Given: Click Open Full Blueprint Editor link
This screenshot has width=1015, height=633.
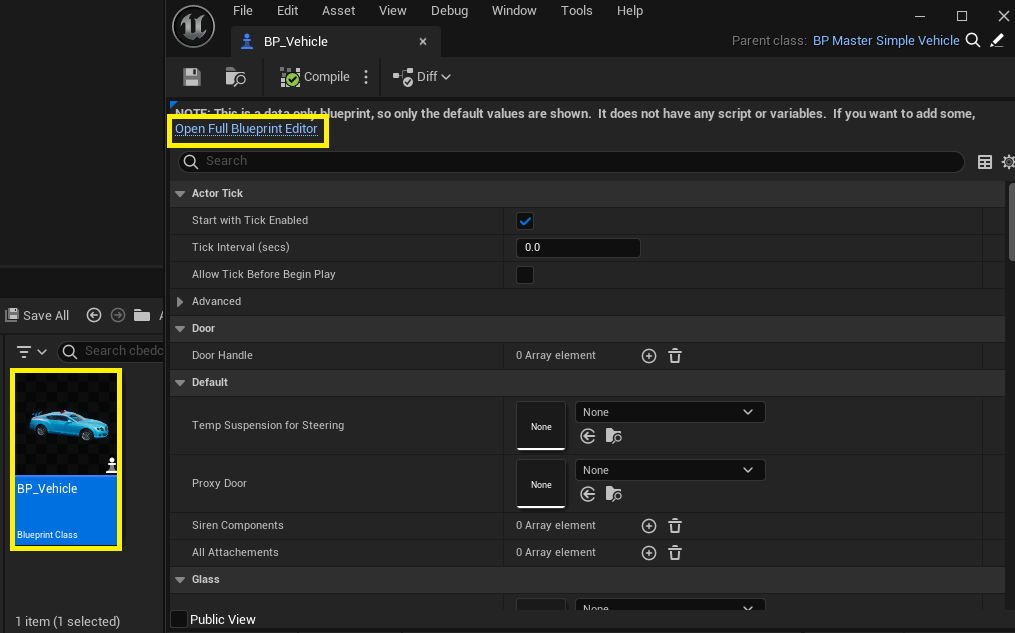Looking at the screenshot, I should [246, 129].
